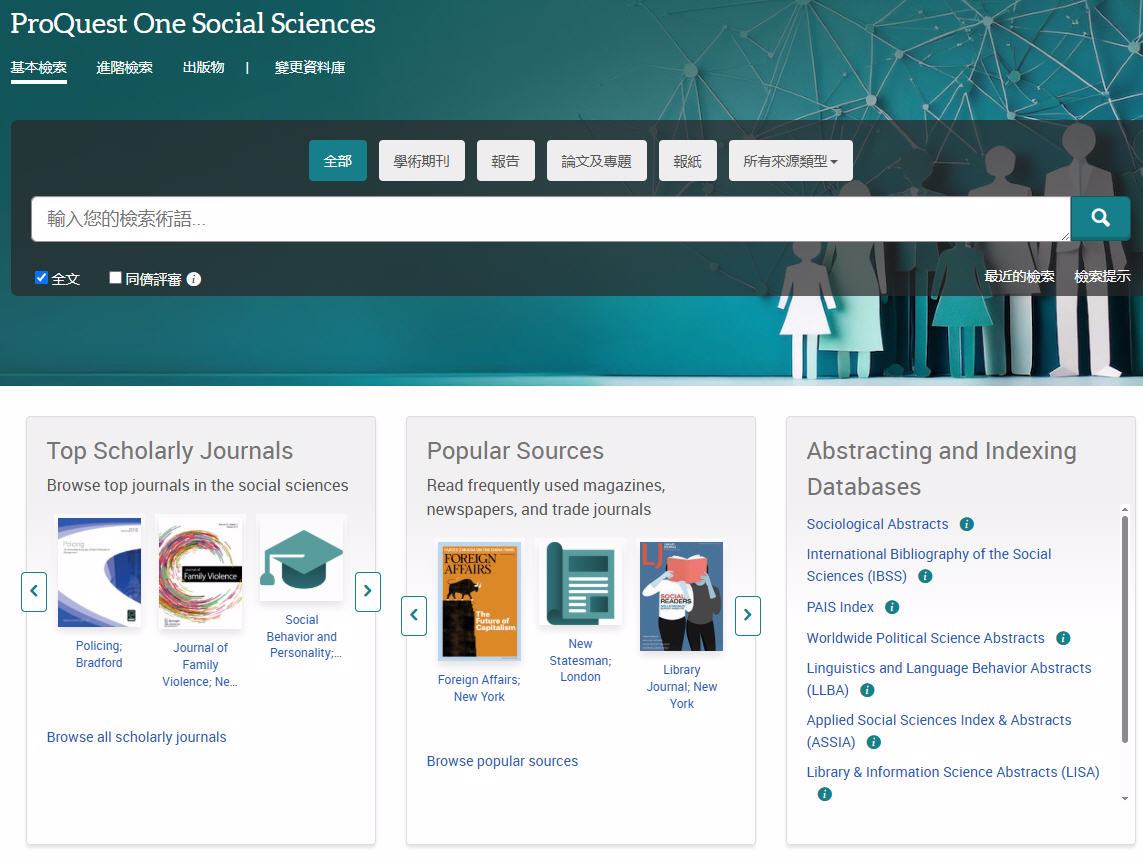This screenshot has height=861, width=1143.
Task: Click info icon next to Sociological Abstracts
Action: [967, 524]
